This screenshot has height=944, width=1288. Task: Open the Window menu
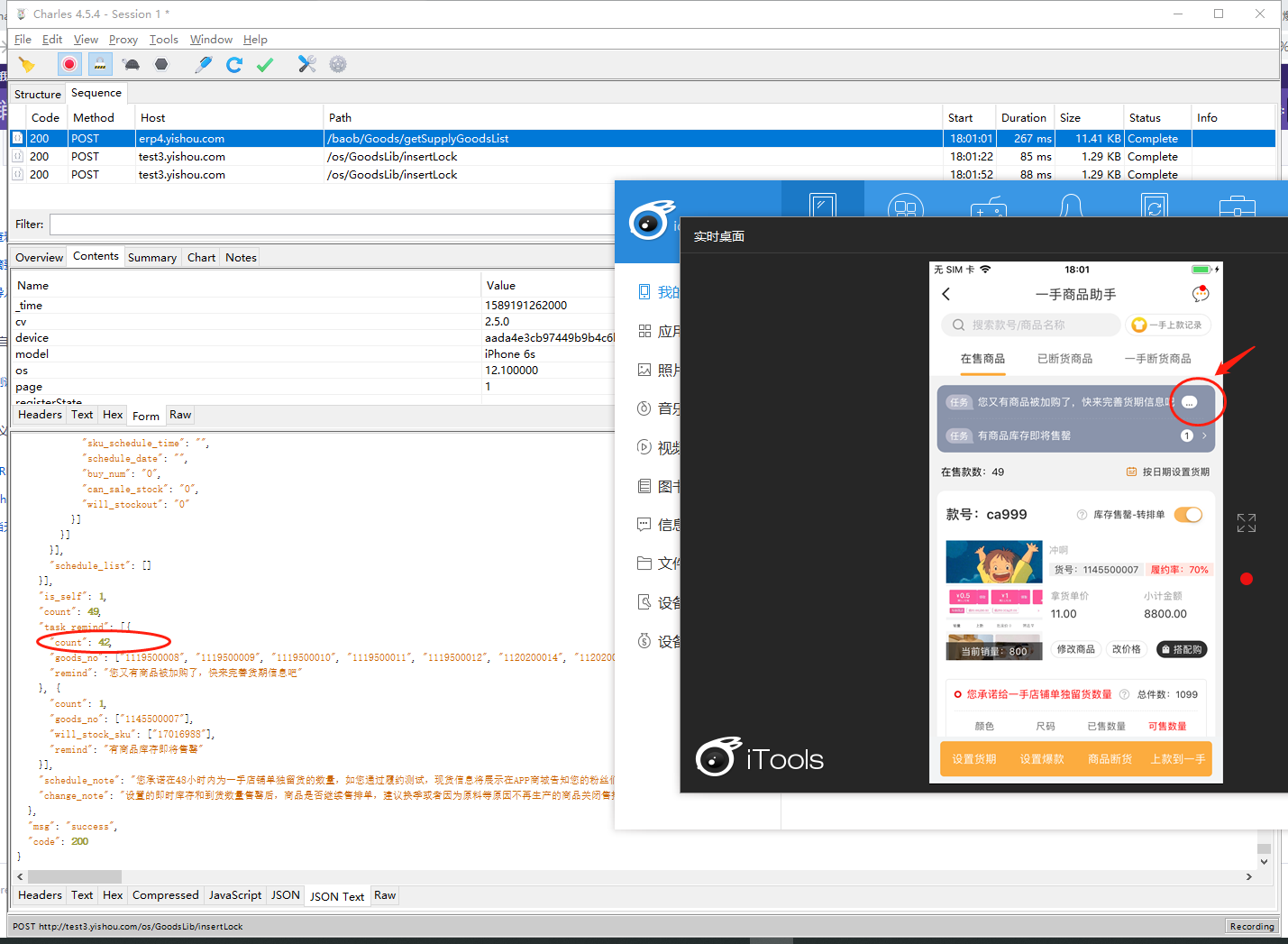(x=211, y=40)
